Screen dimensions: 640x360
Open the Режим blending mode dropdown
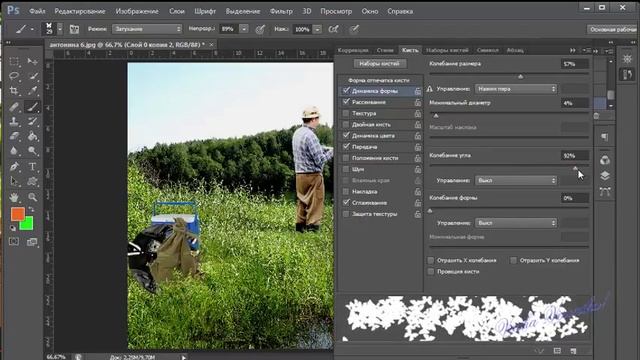[x=147, y=29]
